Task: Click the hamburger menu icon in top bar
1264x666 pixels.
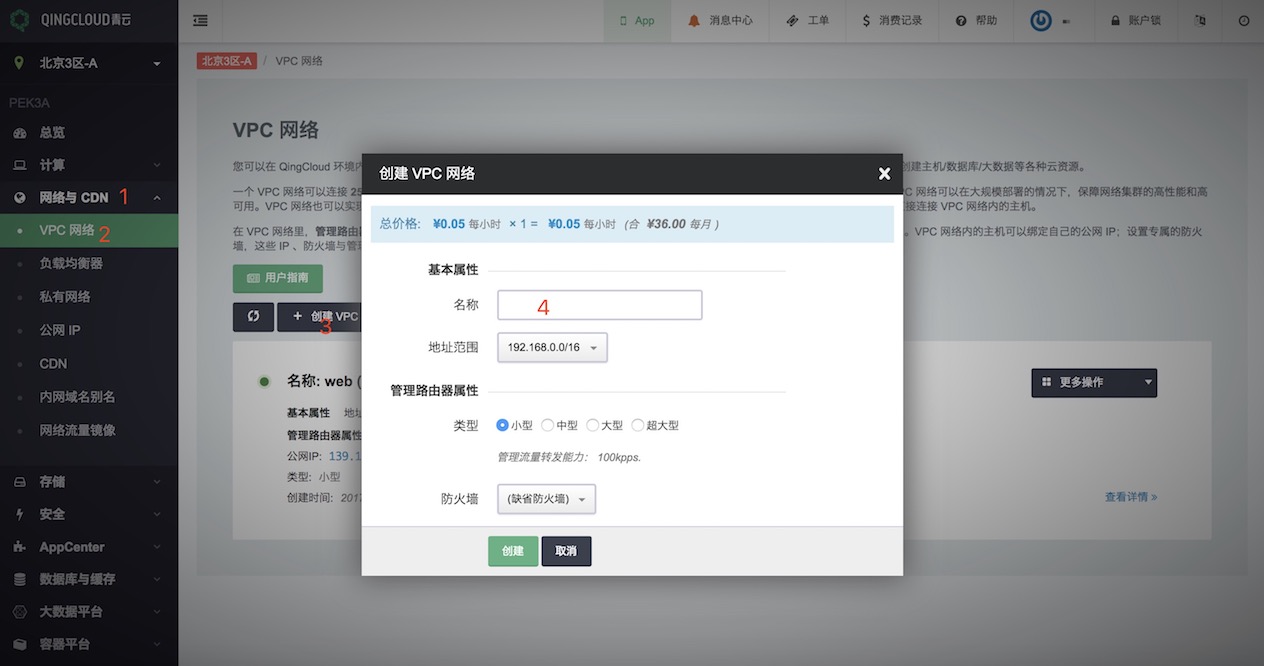Action: pos(201,20)
